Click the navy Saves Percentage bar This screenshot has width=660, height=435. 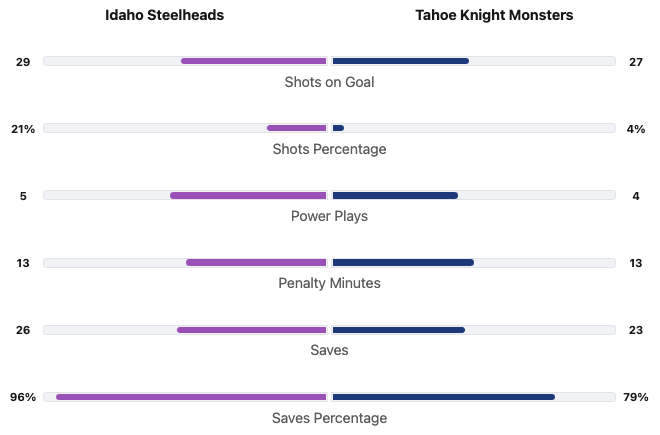pyautogui.click(x=443, y=397)
